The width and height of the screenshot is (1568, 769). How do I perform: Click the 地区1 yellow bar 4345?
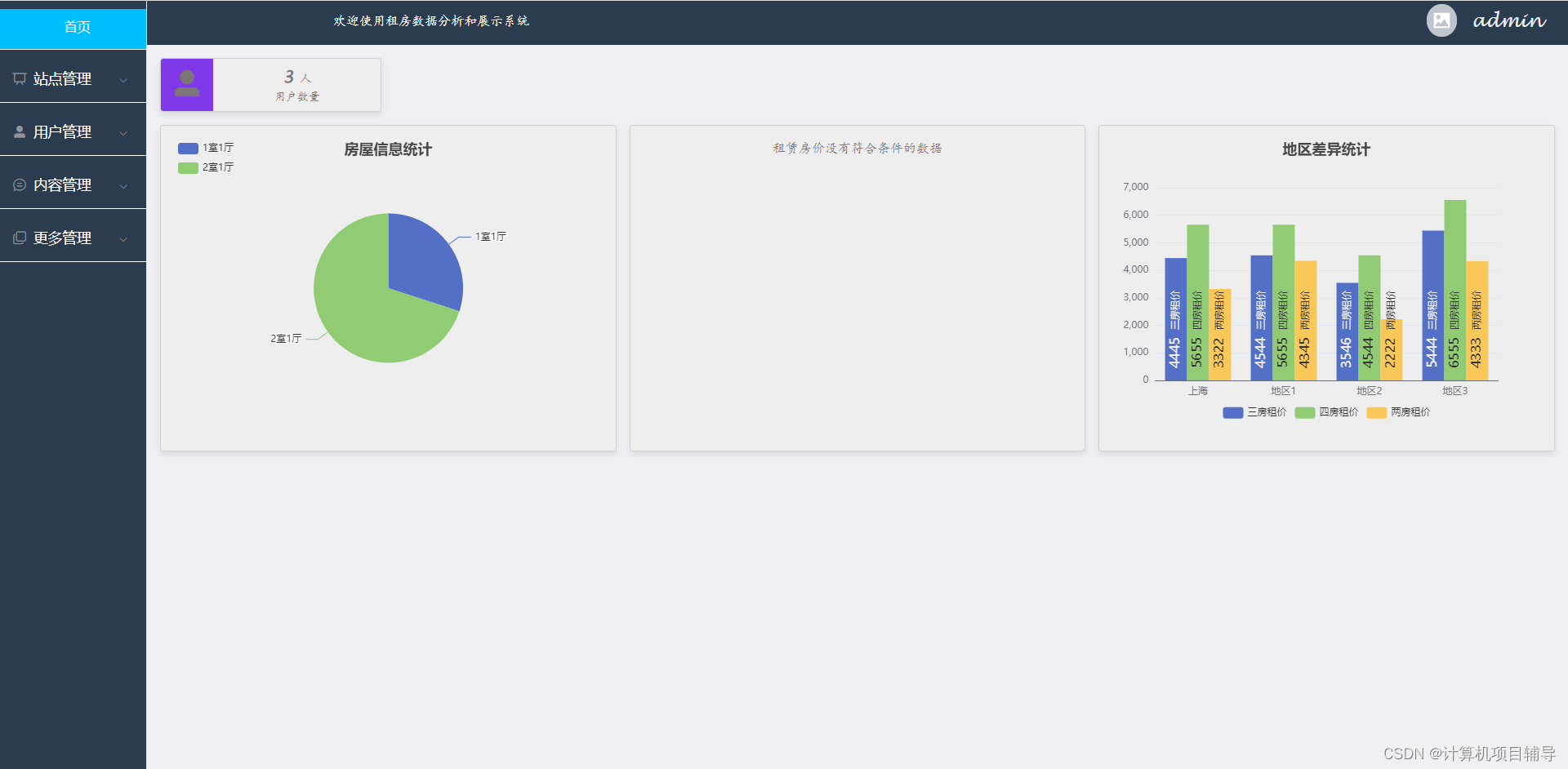(1305, 321)
